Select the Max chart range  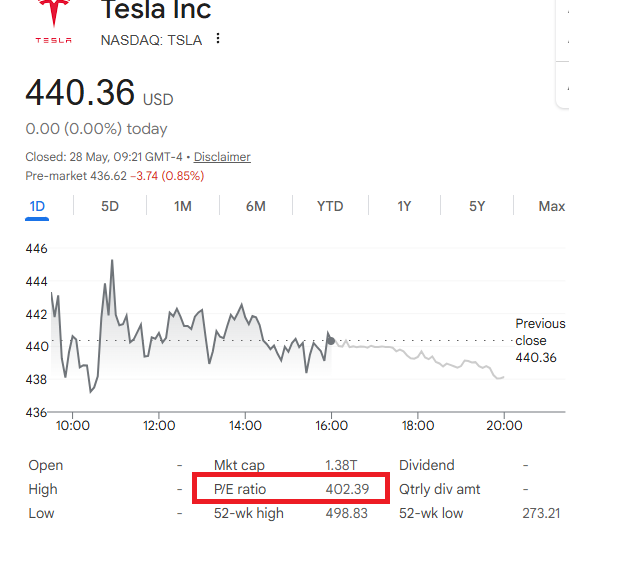point(552,206)
